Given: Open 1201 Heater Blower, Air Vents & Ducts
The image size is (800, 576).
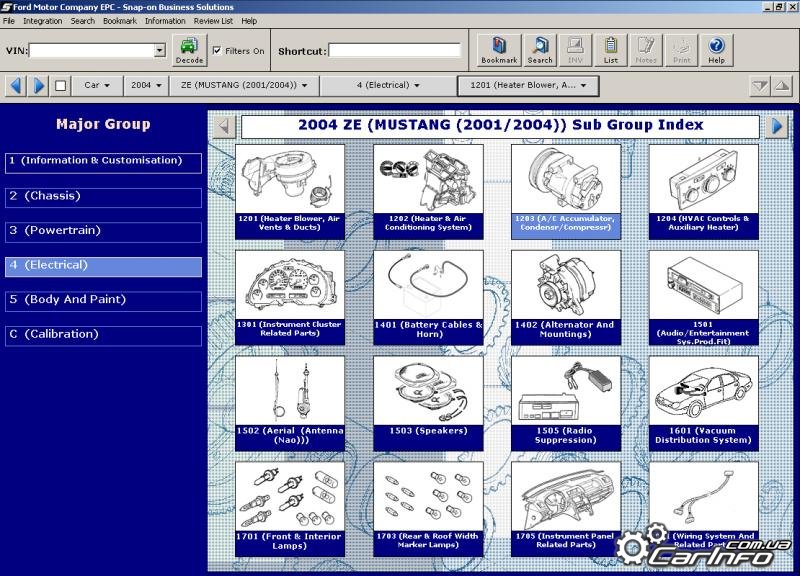Looking at the screenshot, I should pos(290,192).
